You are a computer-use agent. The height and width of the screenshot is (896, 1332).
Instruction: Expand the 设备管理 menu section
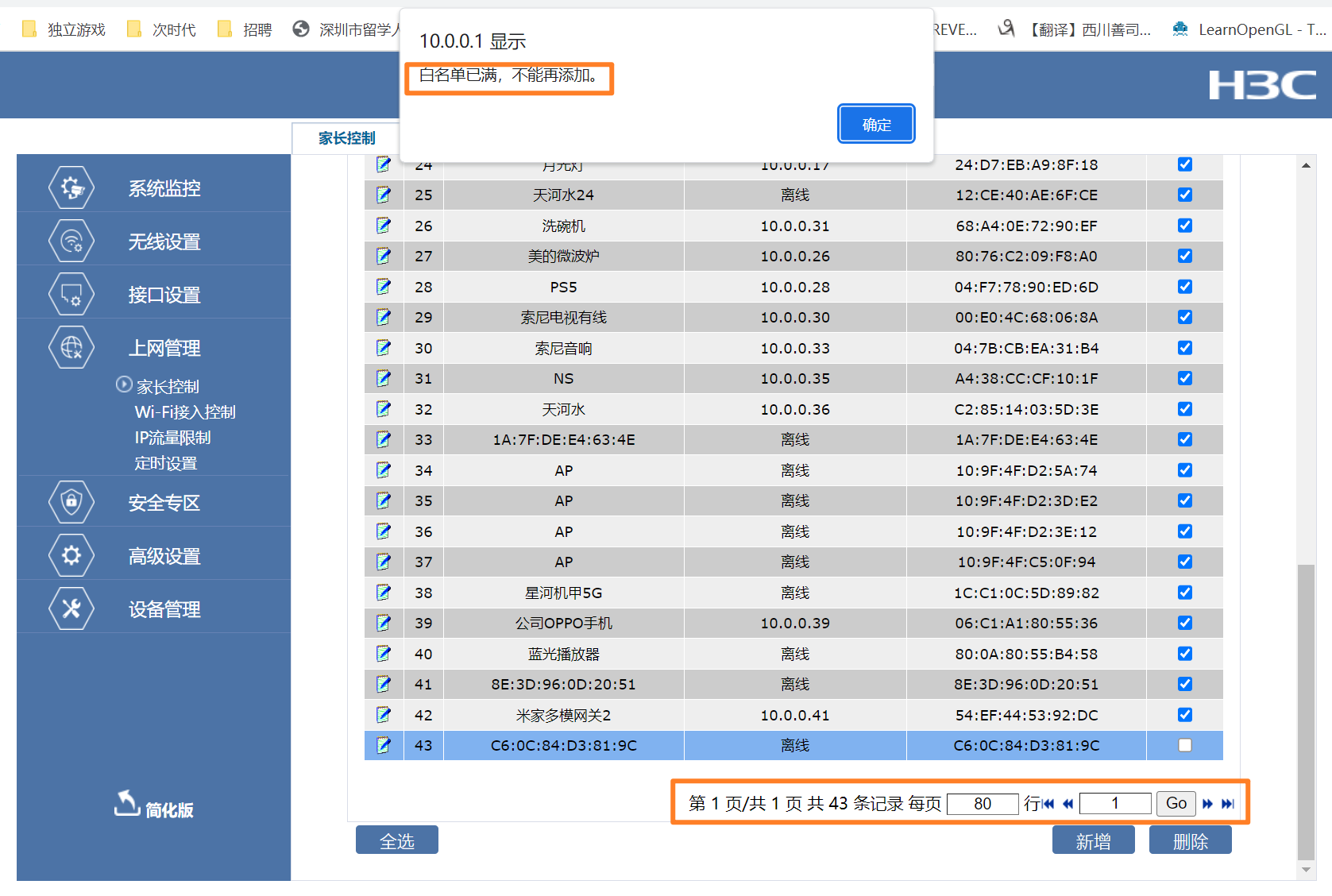[164, 609]
